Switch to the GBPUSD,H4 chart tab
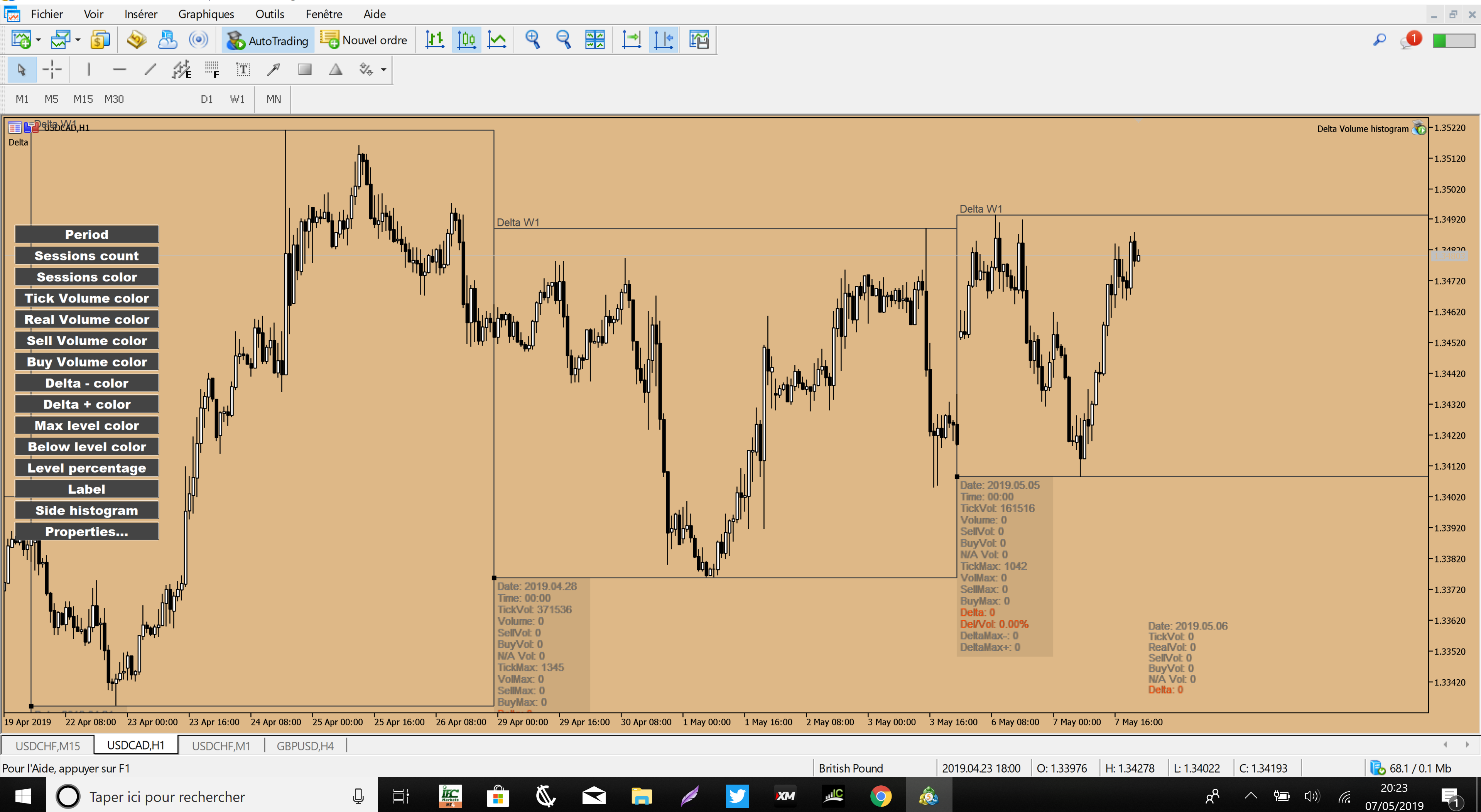 pyautogui.click(x=305, y=746)
